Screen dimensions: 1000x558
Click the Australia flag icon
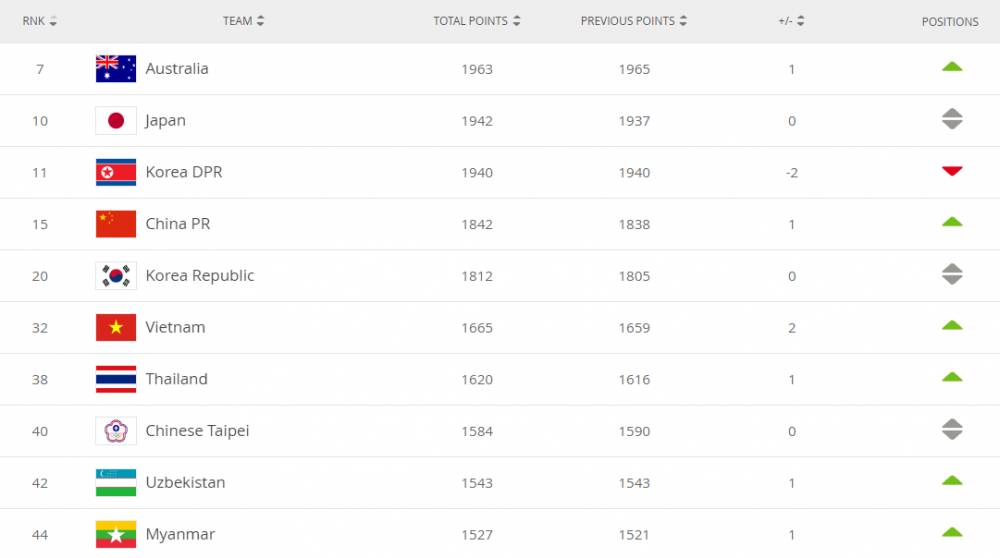[115, 69]
